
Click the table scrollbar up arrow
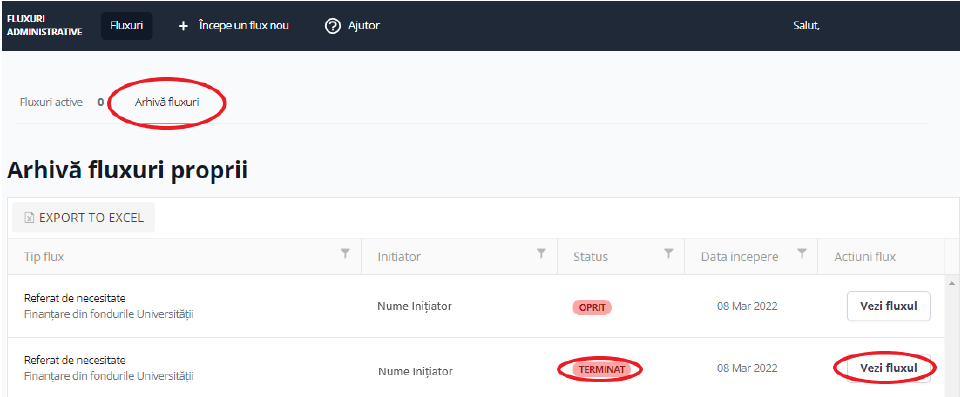pos(952,283)
